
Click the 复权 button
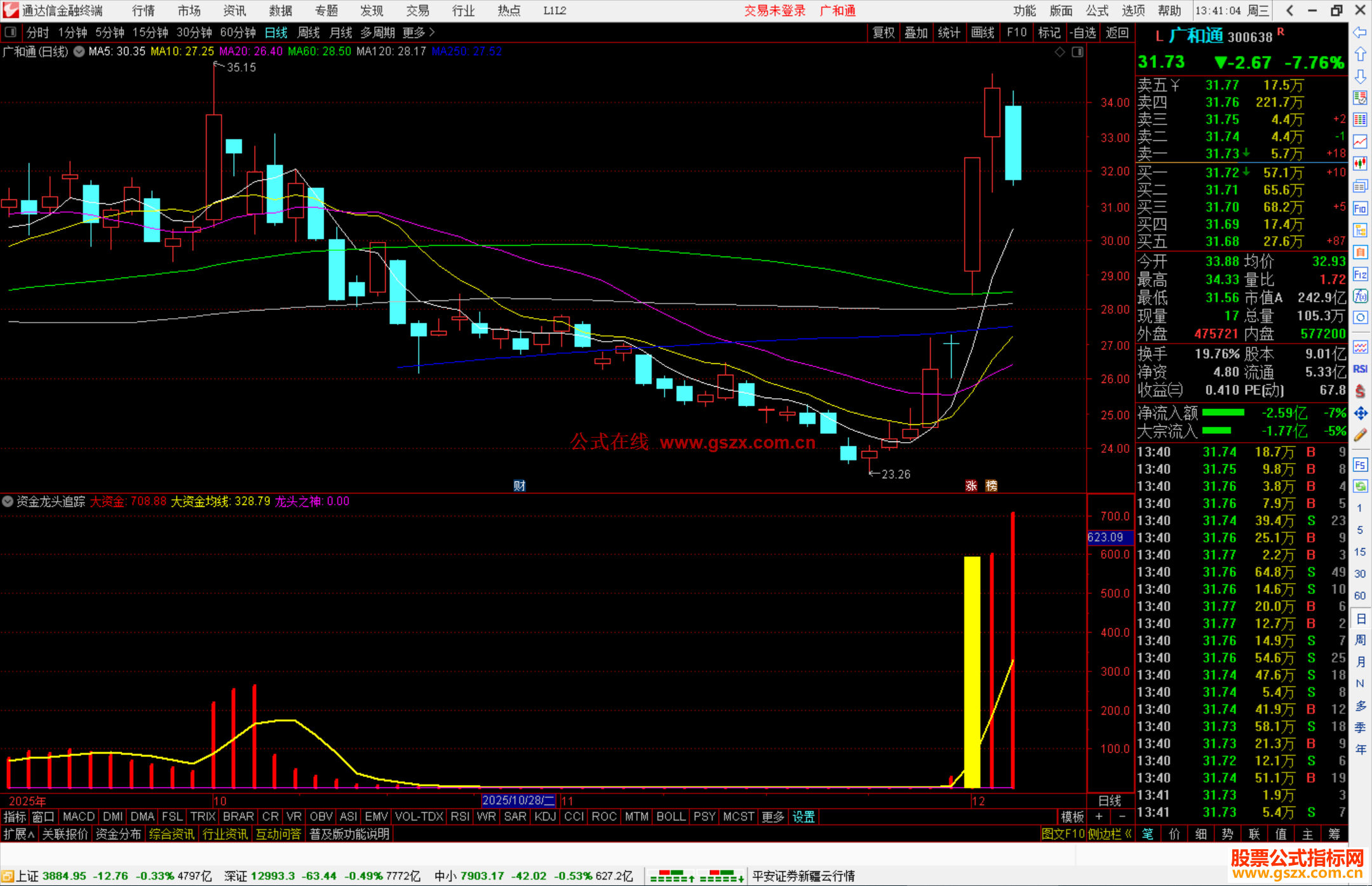[x=883, y=32]
